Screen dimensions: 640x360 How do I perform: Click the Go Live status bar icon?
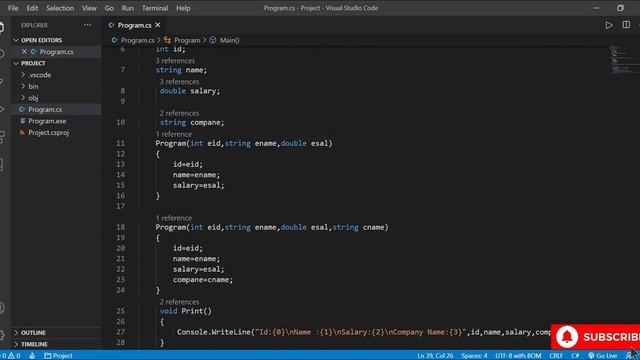point(602,356)
